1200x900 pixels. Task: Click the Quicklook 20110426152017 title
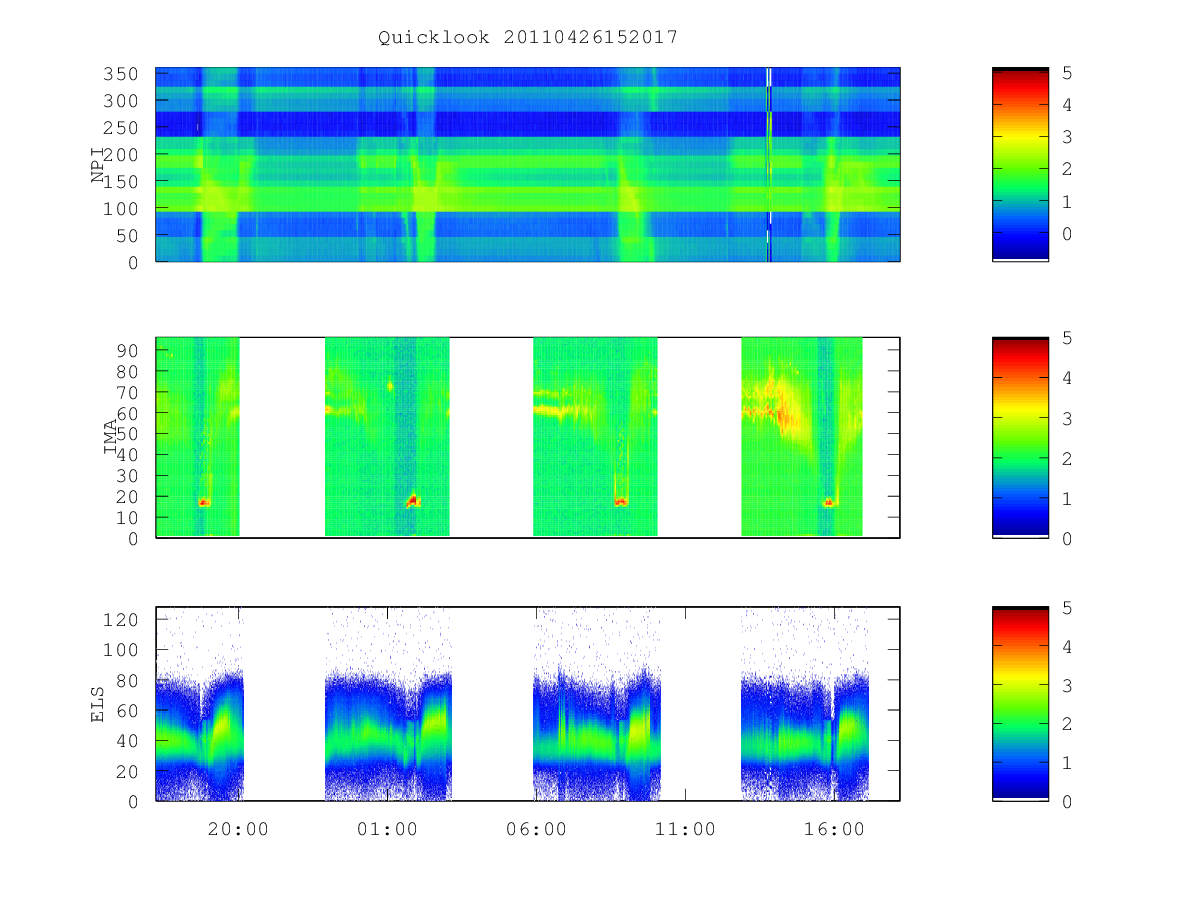pyautogui.click(x=528, y=37)
